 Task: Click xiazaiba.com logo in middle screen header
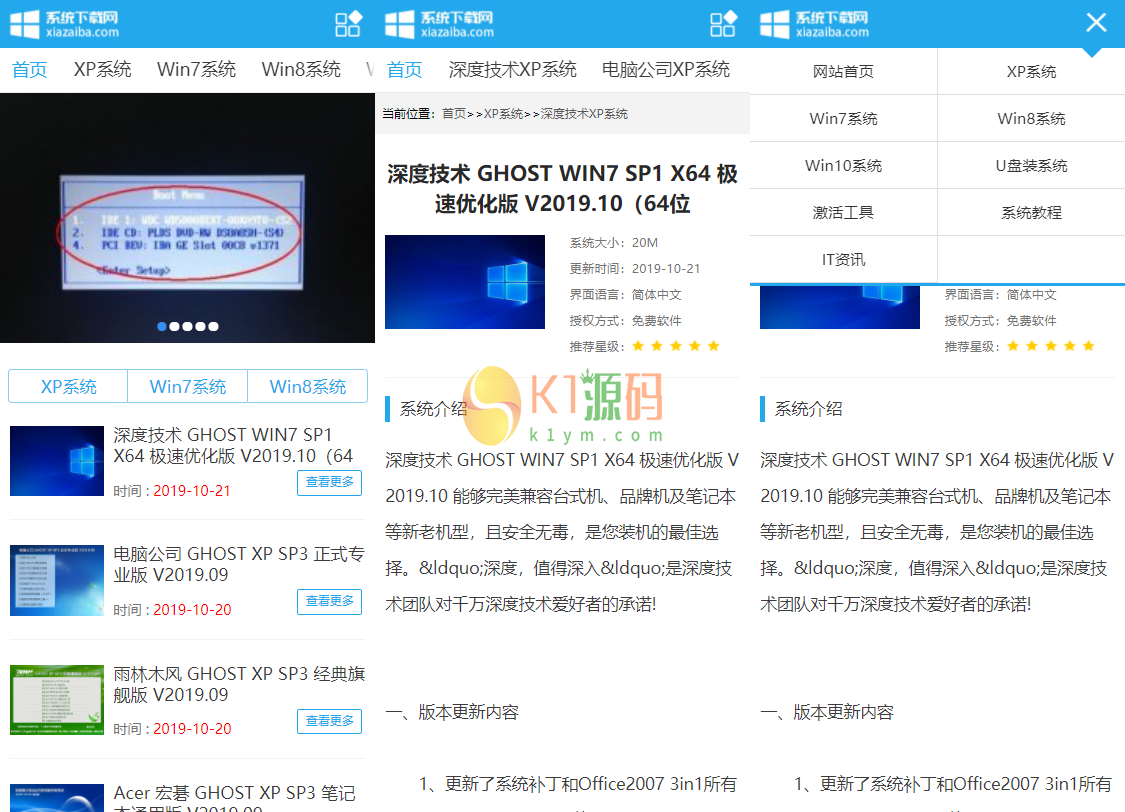439,24
